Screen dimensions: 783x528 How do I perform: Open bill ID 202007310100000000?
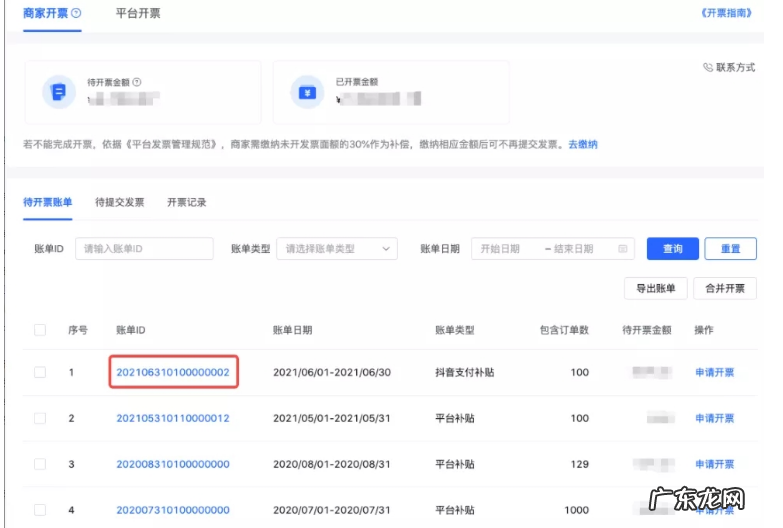(x=173, y=510)
